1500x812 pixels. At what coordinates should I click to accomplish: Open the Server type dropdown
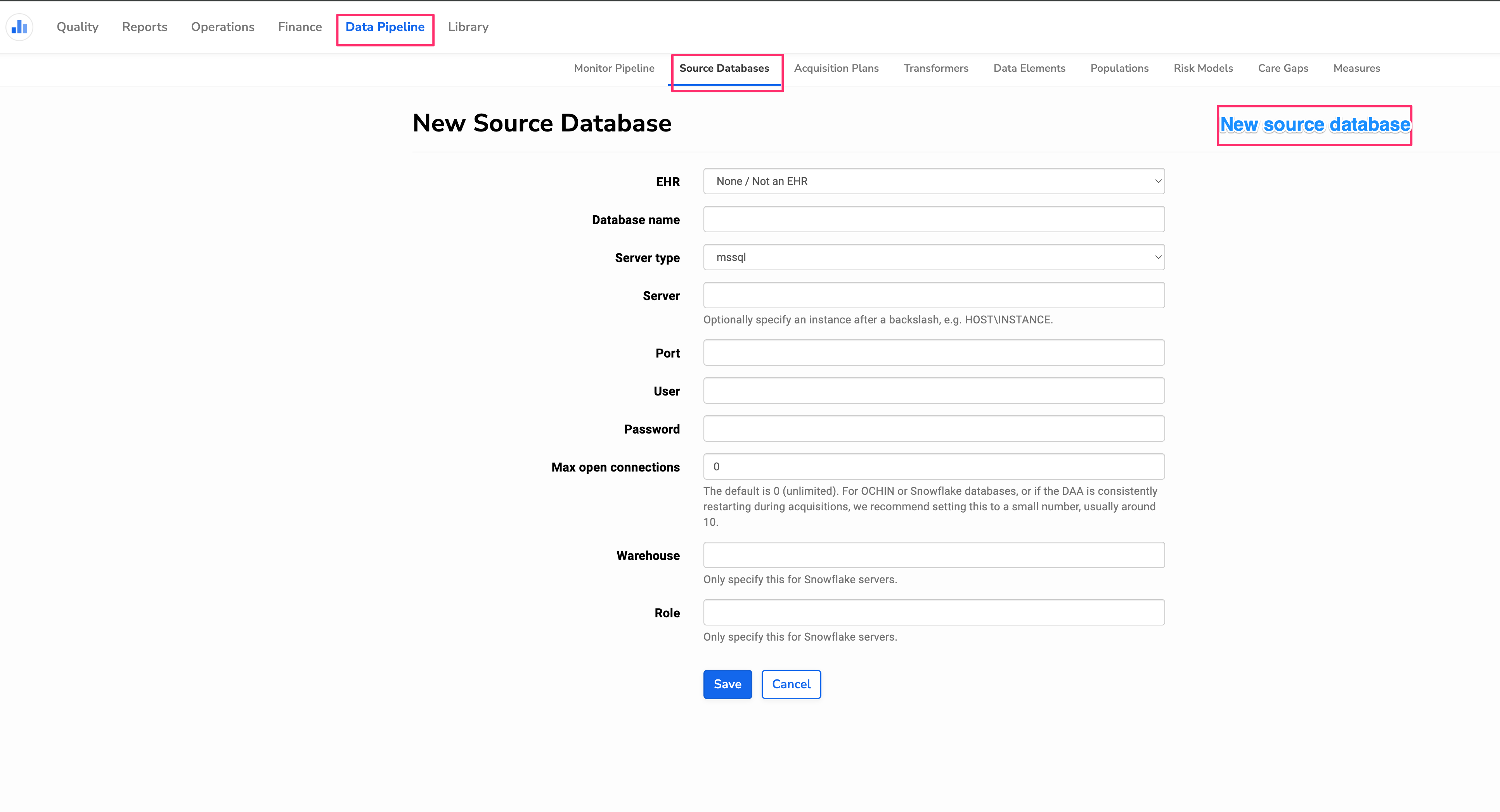pos(933,257)
